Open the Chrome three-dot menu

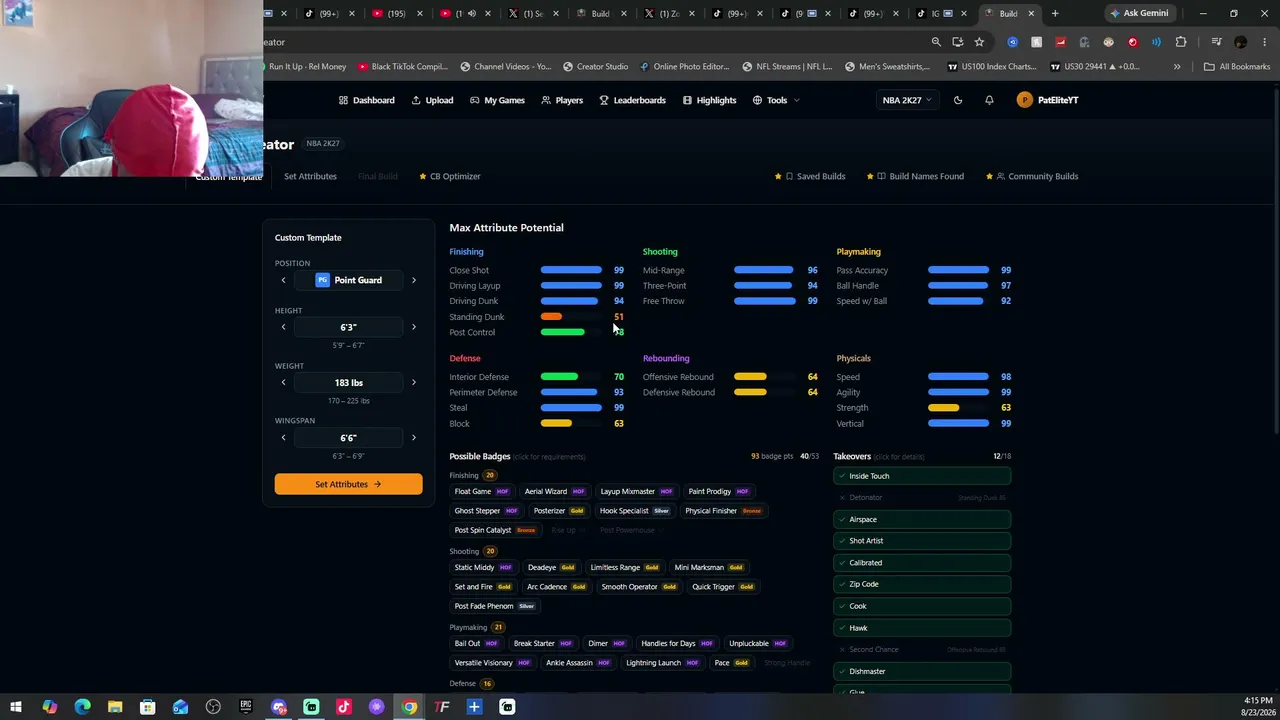pyautogui.click(x=1264, y=42)
